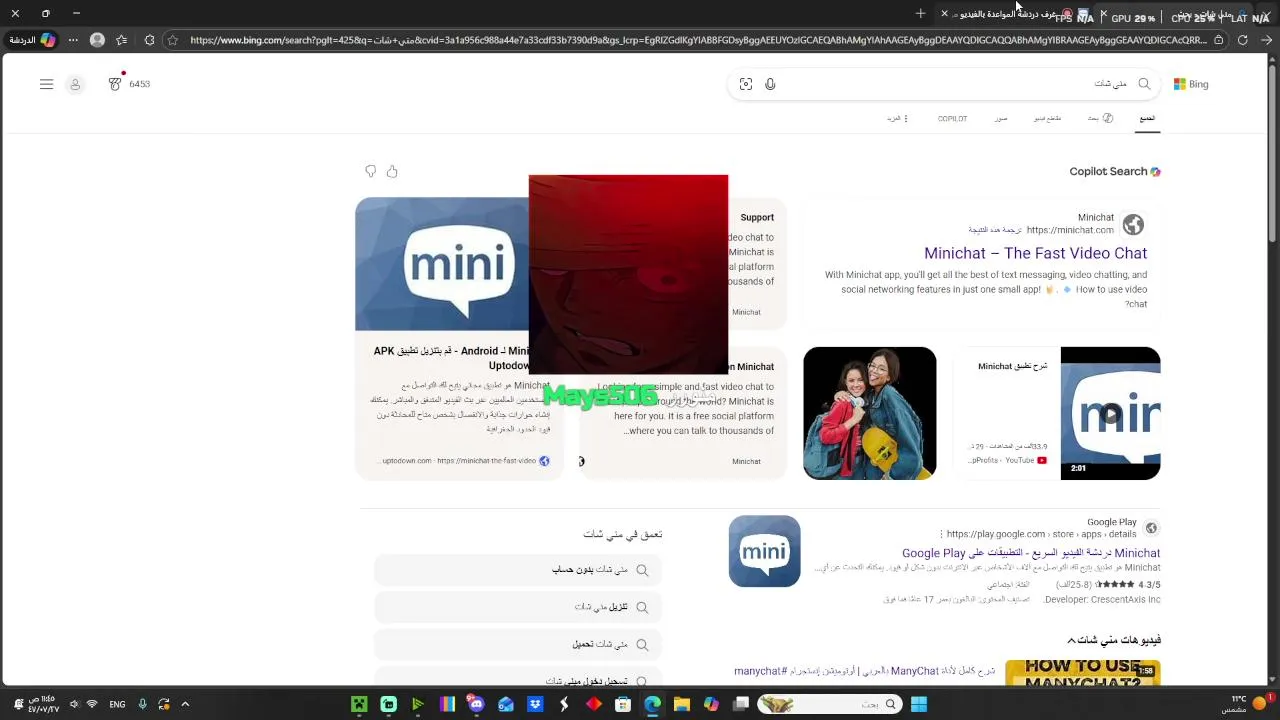Collapse the فيديوهات مني شات section
The height and width of the screenshot is (720, 1280).
coord(1113,640)
